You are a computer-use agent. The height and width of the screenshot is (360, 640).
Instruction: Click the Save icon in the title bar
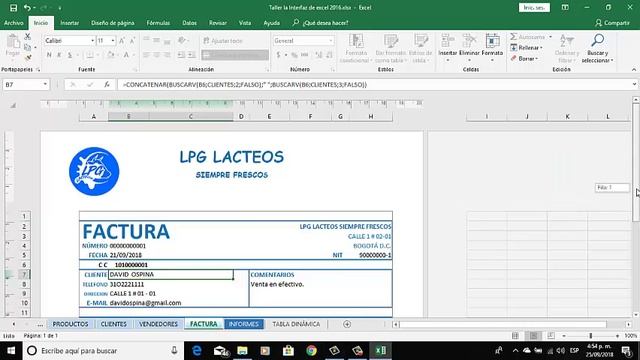[x=13, y=8]
